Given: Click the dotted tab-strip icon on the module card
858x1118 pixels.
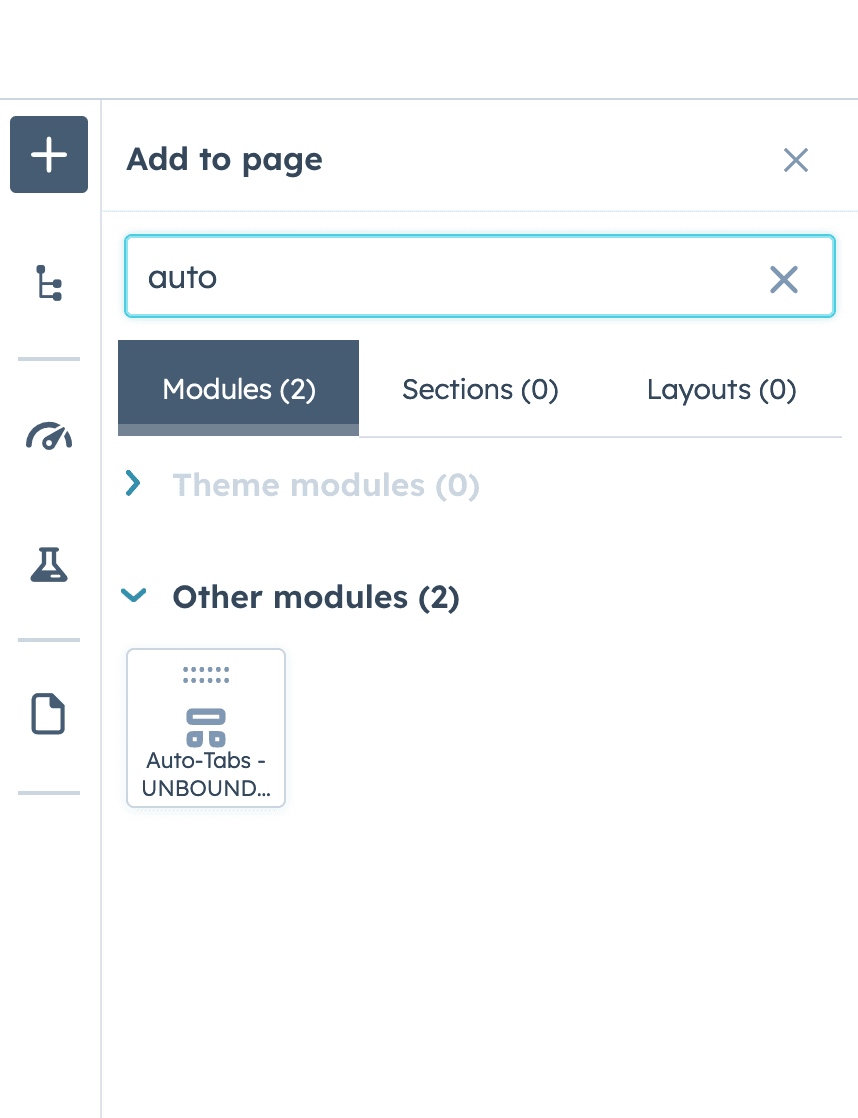Looking at the screenshot, I should point(206,675).
